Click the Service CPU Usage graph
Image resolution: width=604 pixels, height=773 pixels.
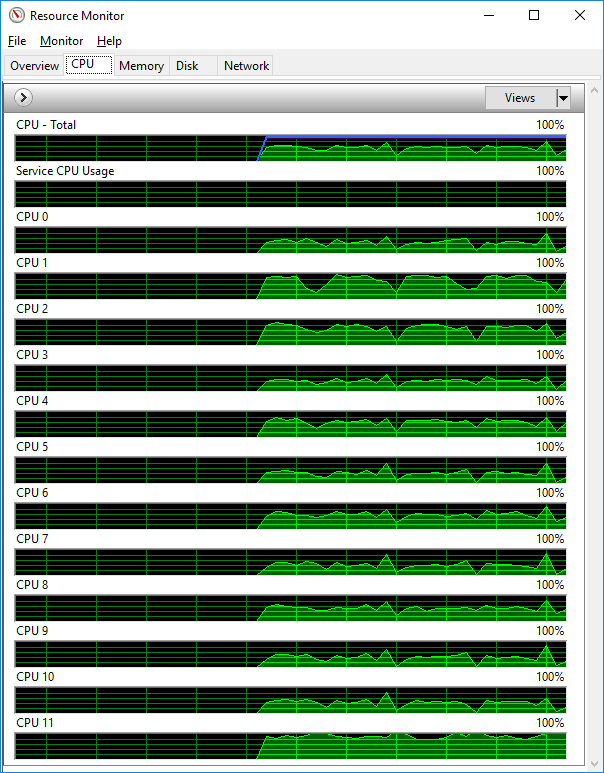290,194
